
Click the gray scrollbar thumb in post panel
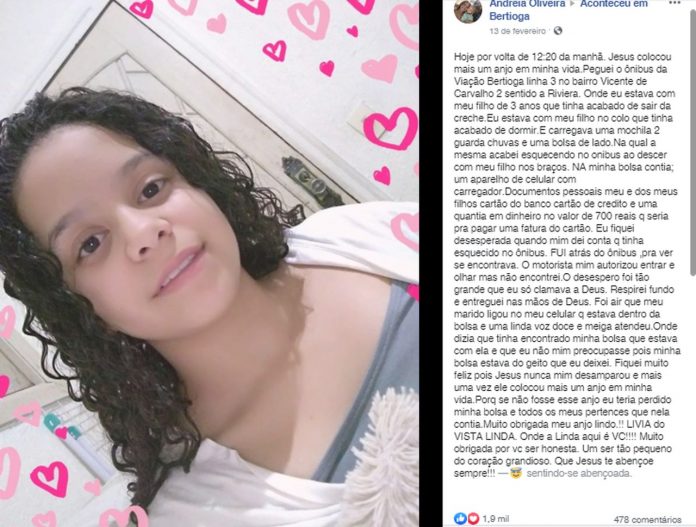coord(693,142)
